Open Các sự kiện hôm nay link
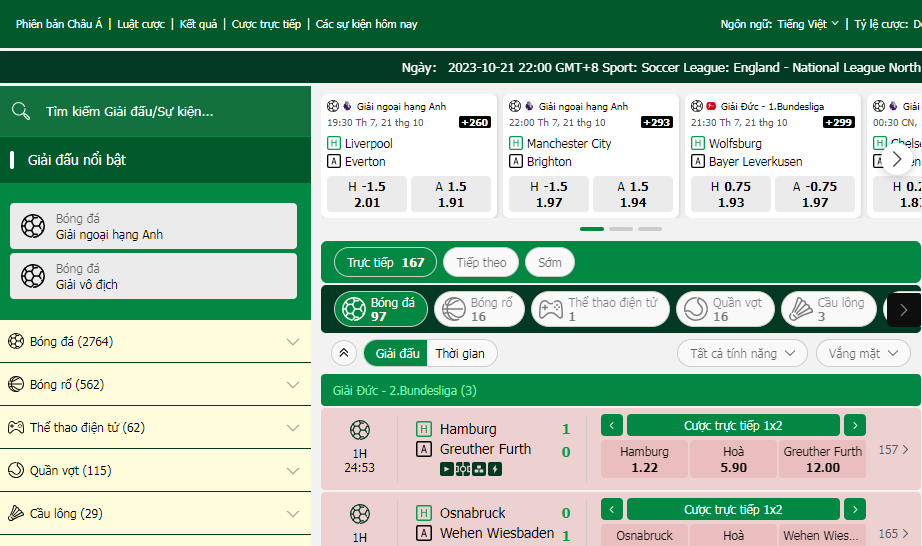922x546 pixels. (366, 24)
